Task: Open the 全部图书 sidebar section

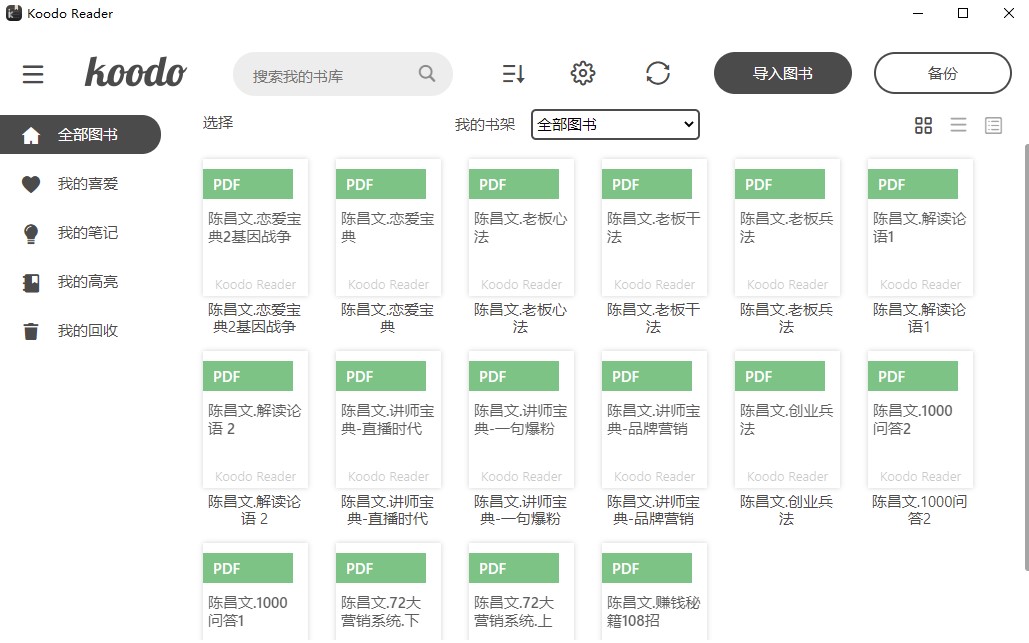Action: [x=80, y=135]
